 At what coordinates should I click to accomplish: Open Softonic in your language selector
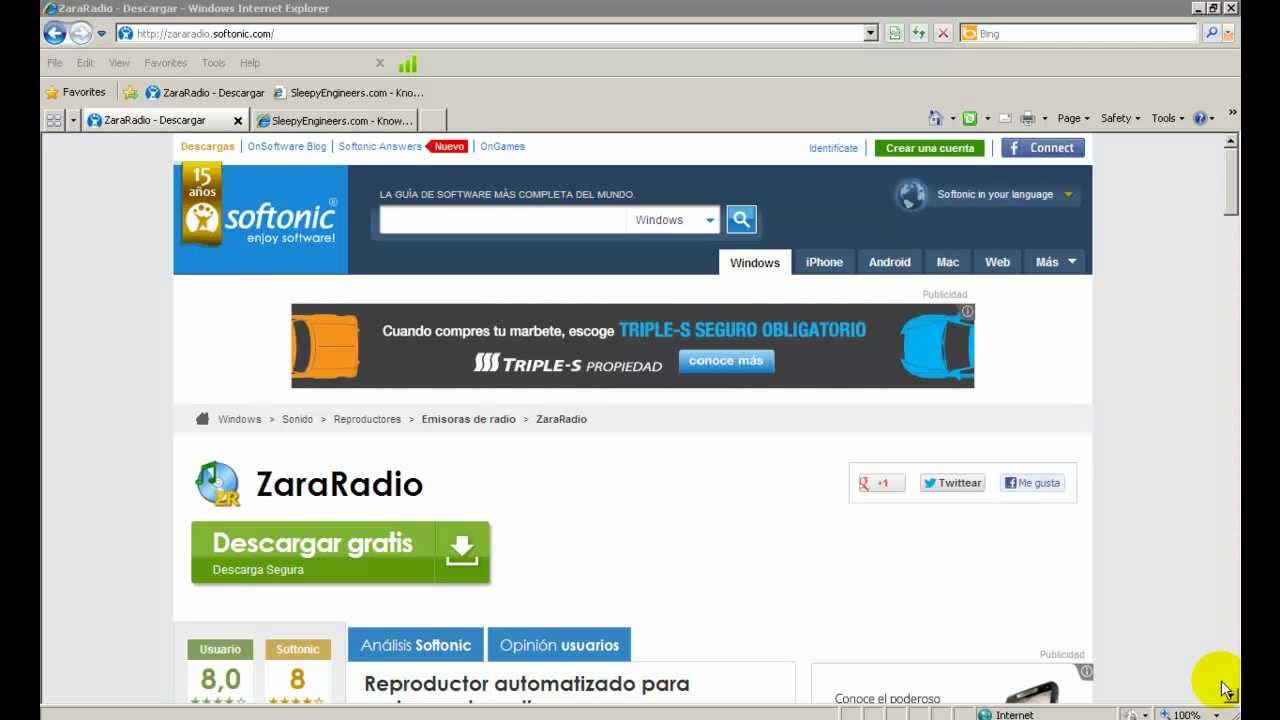pos(1003,194)
